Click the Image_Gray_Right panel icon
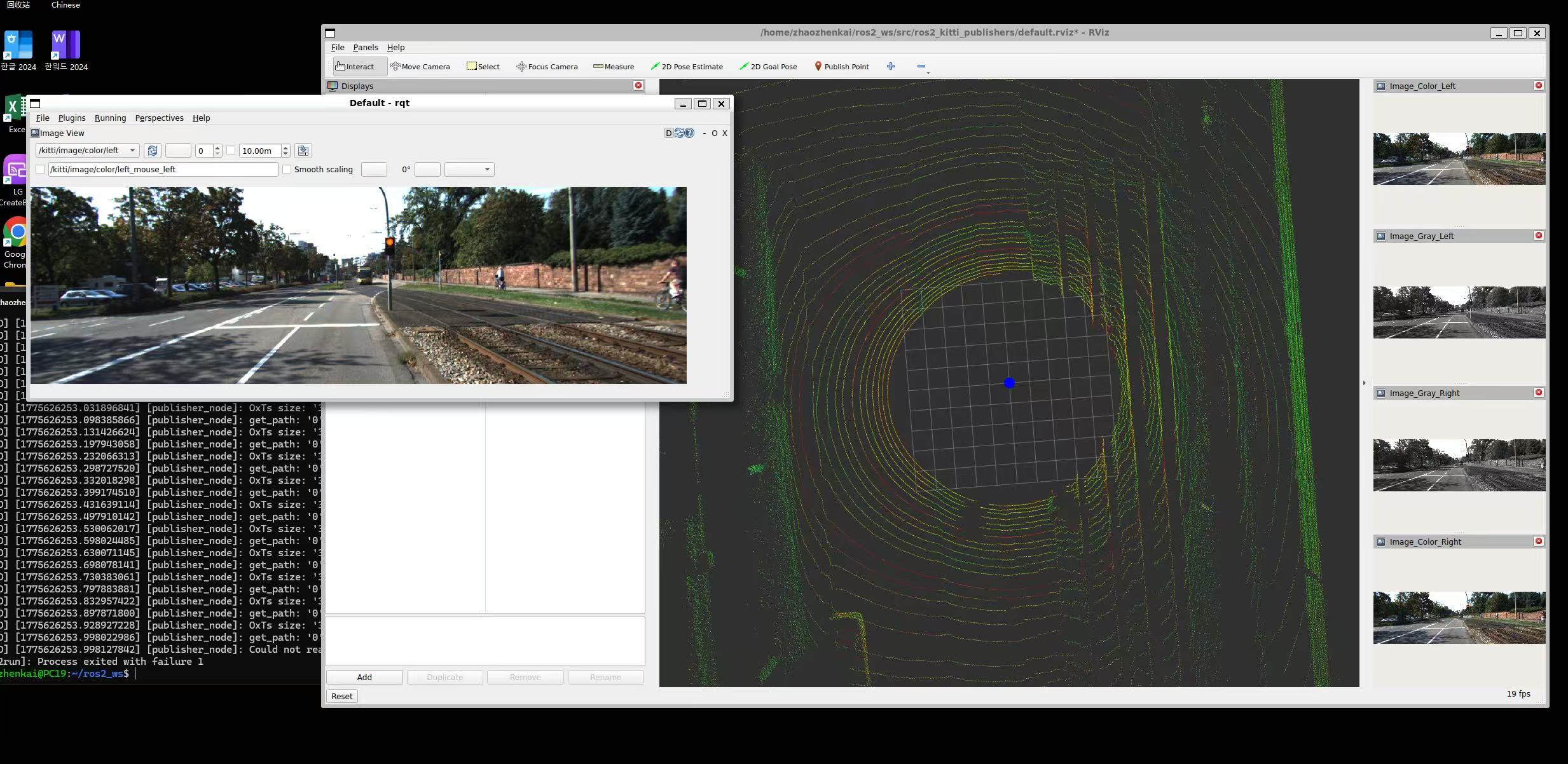The width and height of the screenshot is (1568, 764). point(1381,393)
